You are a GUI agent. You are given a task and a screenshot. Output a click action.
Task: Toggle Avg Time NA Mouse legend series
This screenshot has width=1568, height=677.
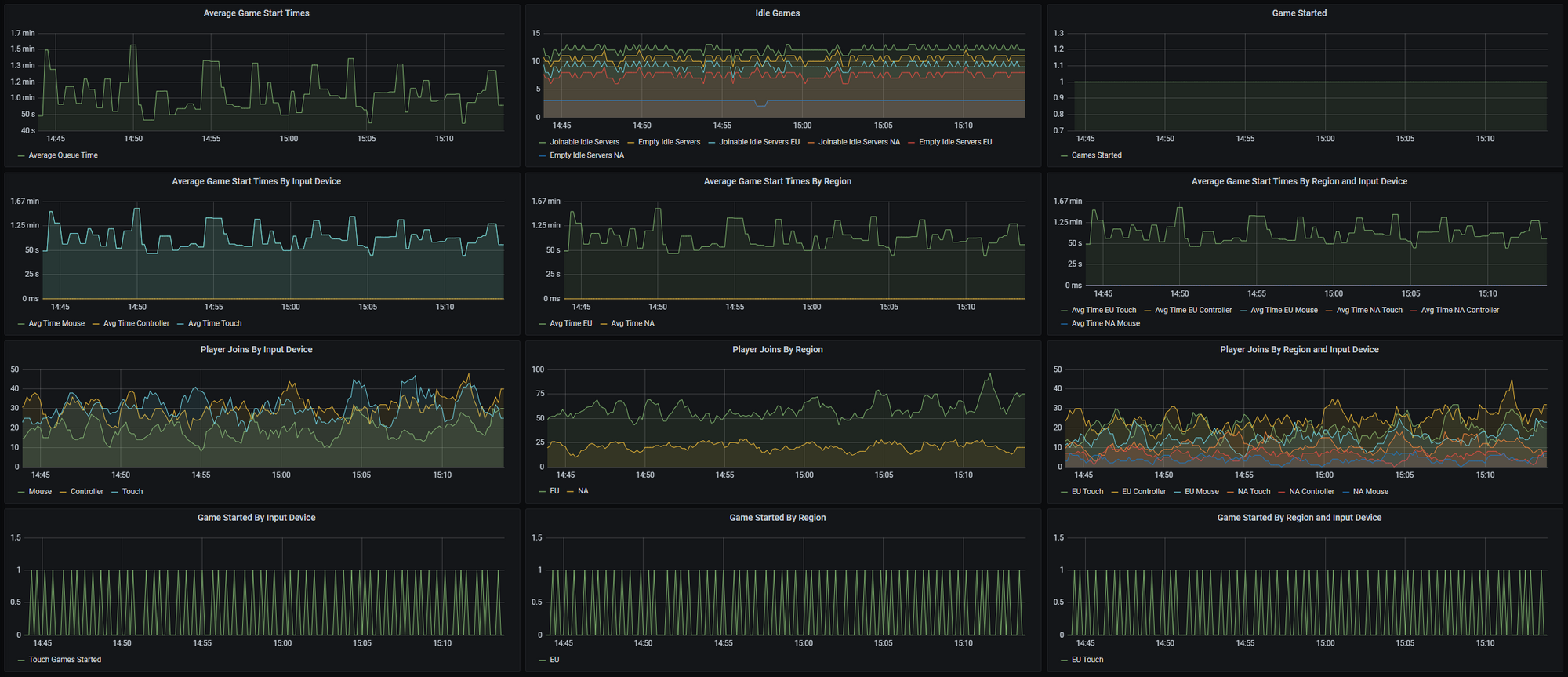click(1105, 323)
